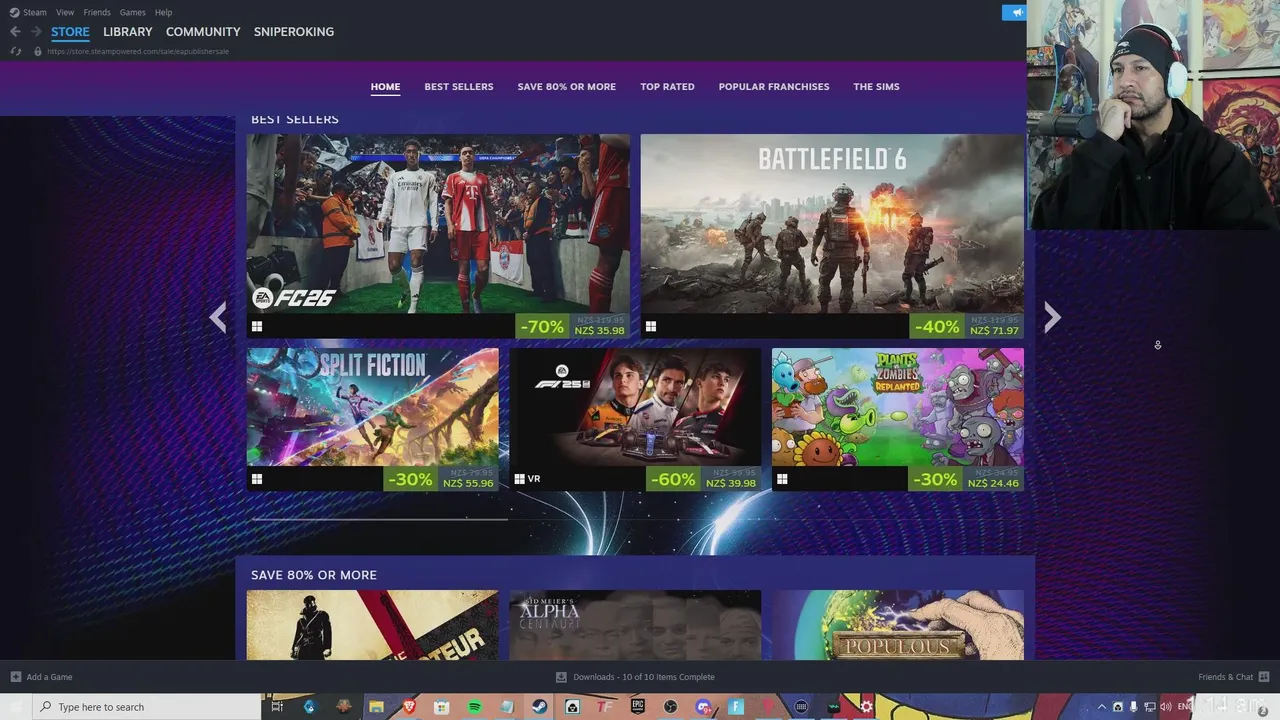Click the NZ$ 71.97 Battlefield 6 price
Viewport: 1280px width, 720px height.
[x=994, y=331]
